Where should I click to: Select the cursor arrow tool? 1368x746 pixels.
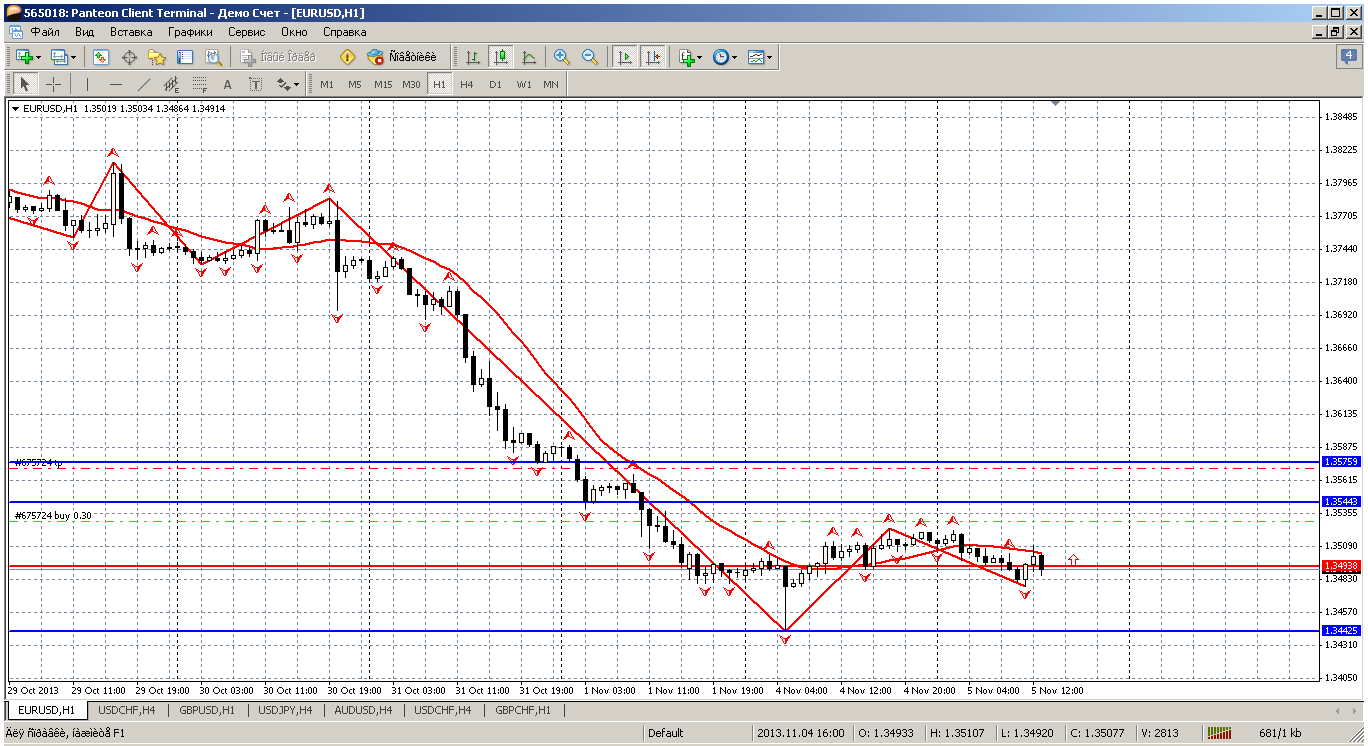(x=25, y=84)
